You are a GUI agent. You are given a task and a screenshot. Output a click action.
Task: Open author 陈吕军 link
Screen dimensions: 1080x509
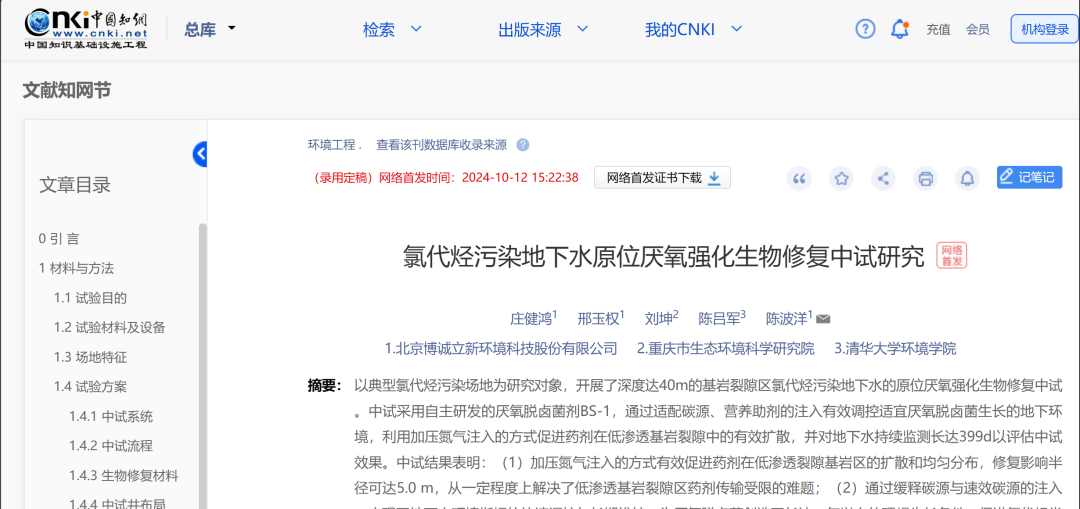[x=720, y=319]
